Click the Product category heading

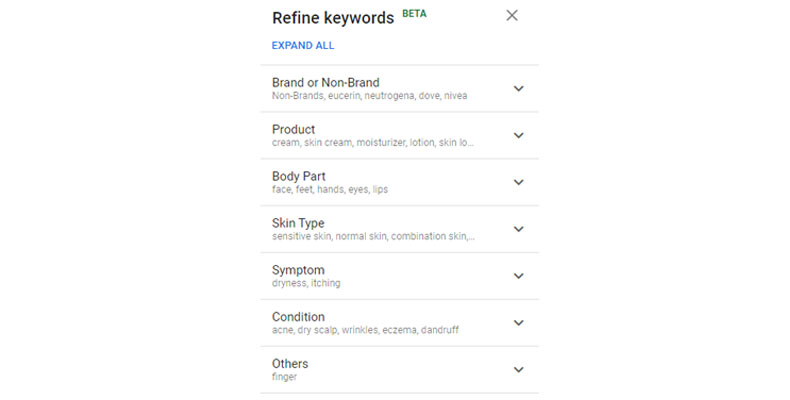[x=293, y=129]
